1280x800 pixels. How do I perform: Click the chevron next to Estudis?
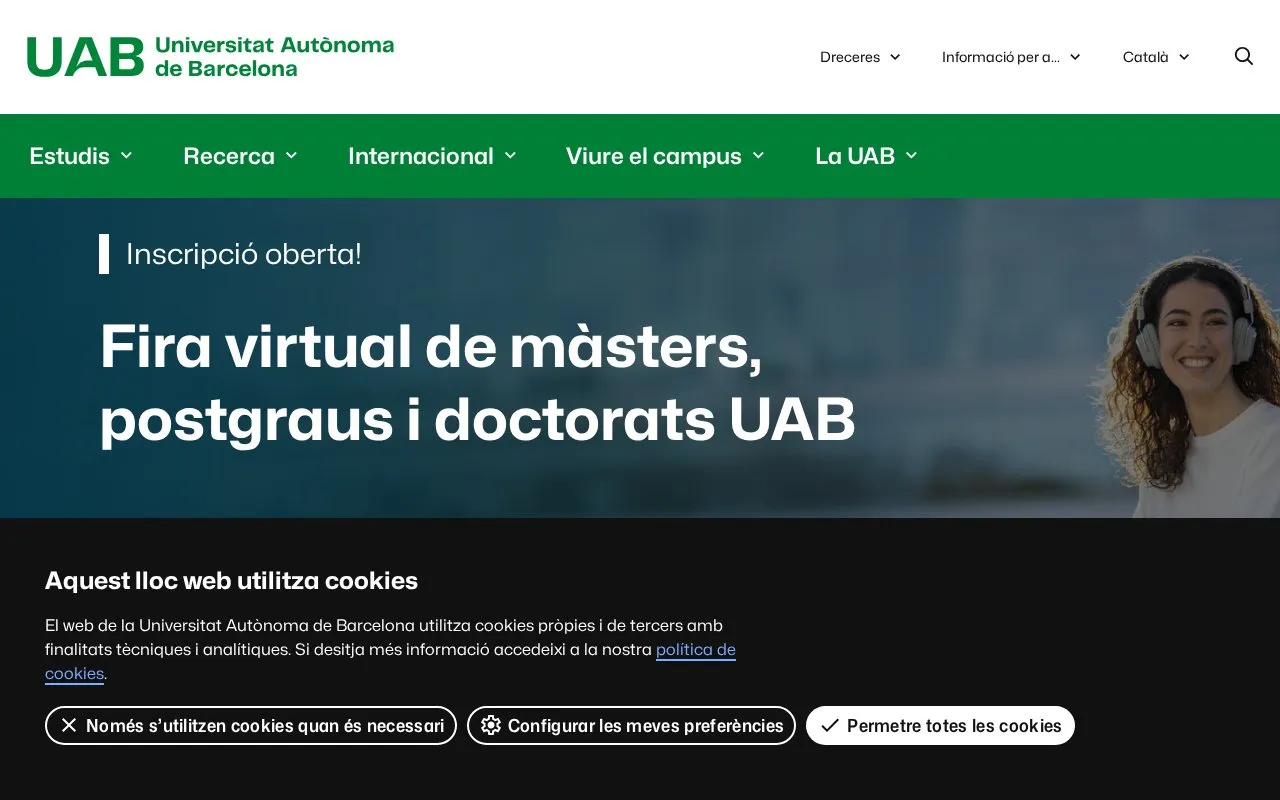click(126, 155)
